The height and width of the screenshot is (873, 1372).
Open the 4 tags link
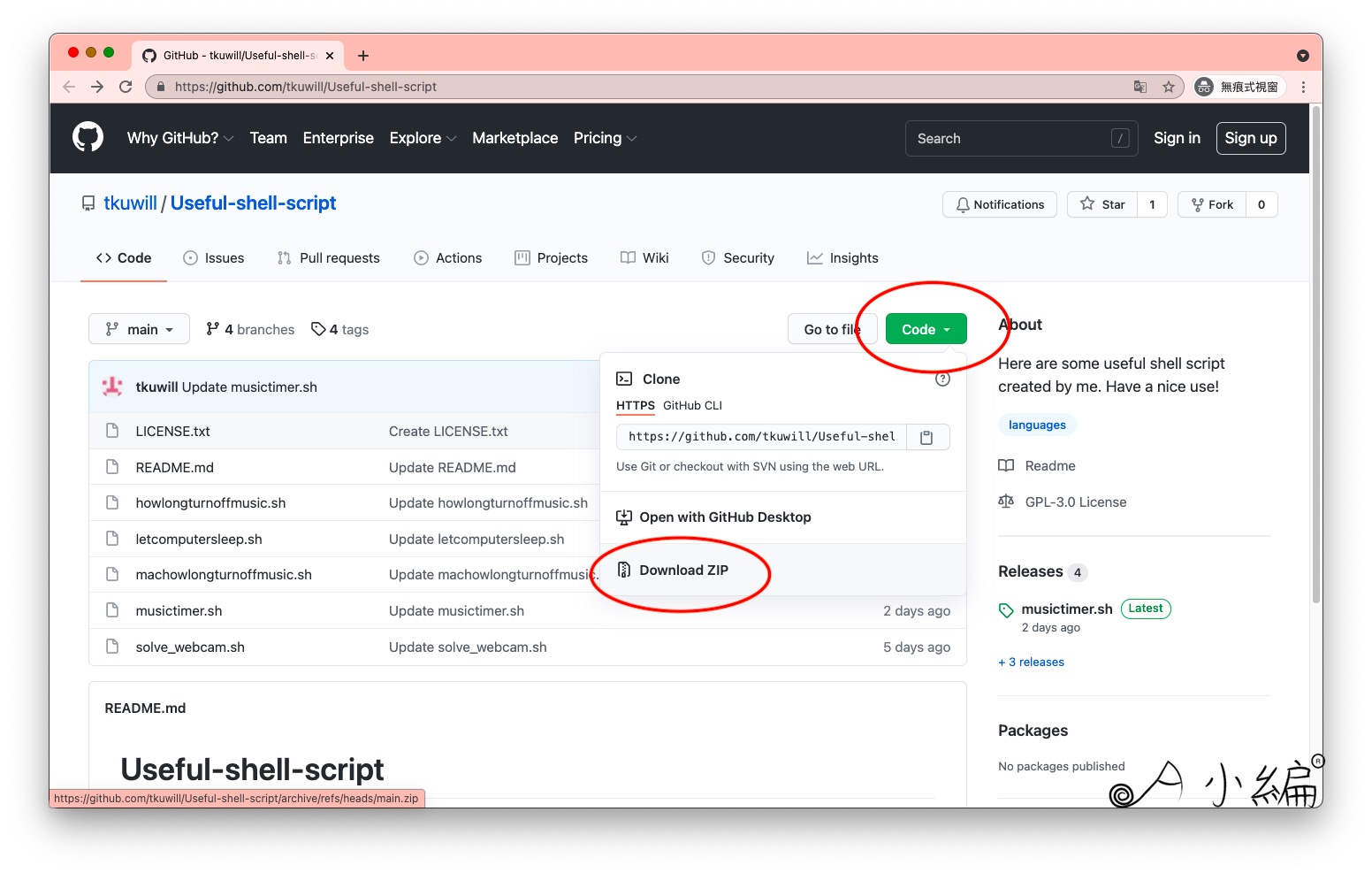[340, 329]
